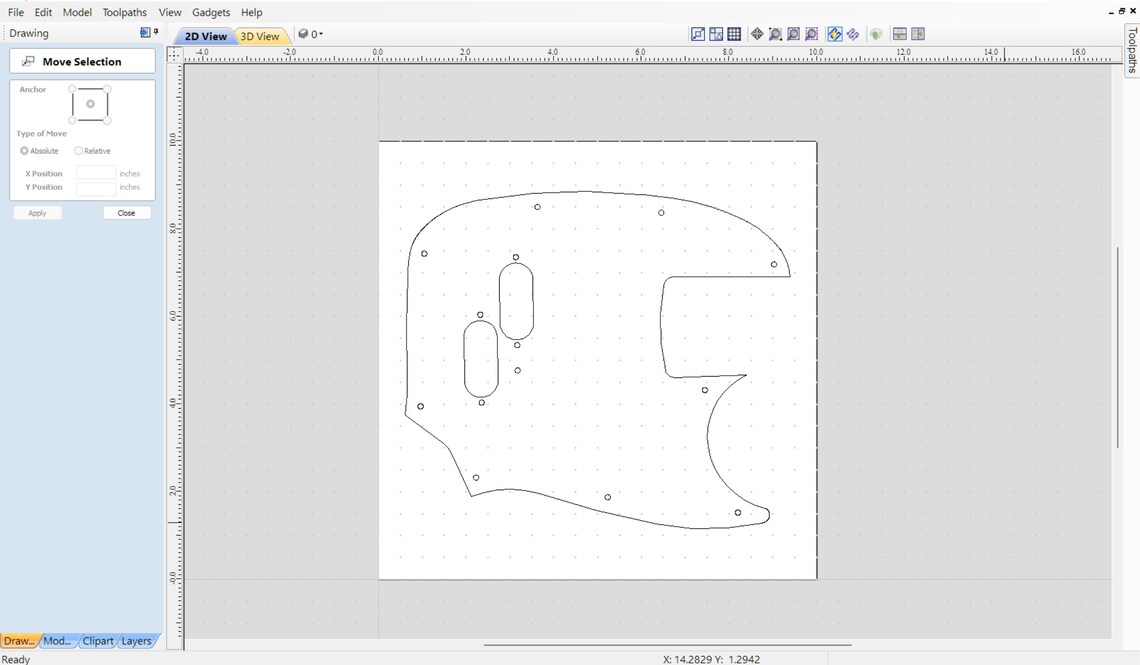Click the toggle vector visibility icon
Screen dimensions: 1140x665
[x=853, y=33]
